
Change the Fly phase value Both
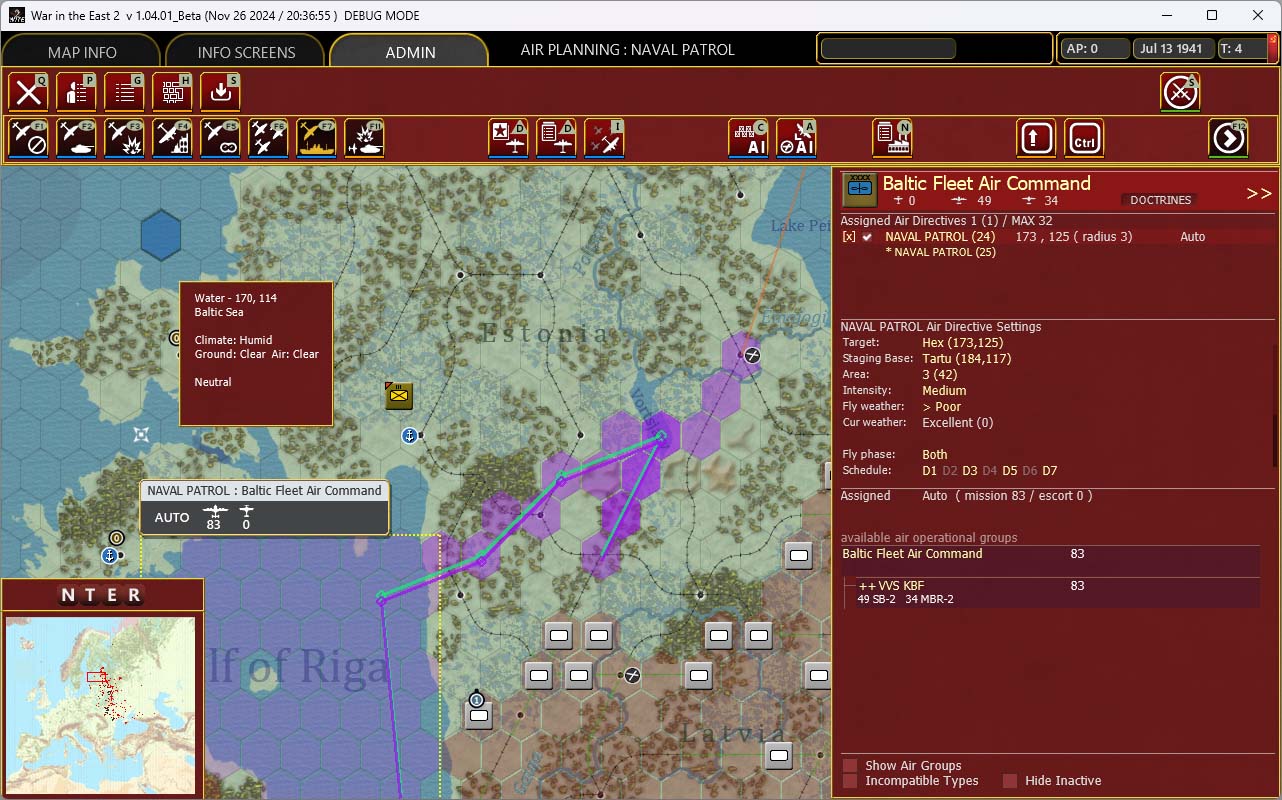click(935, 455)
